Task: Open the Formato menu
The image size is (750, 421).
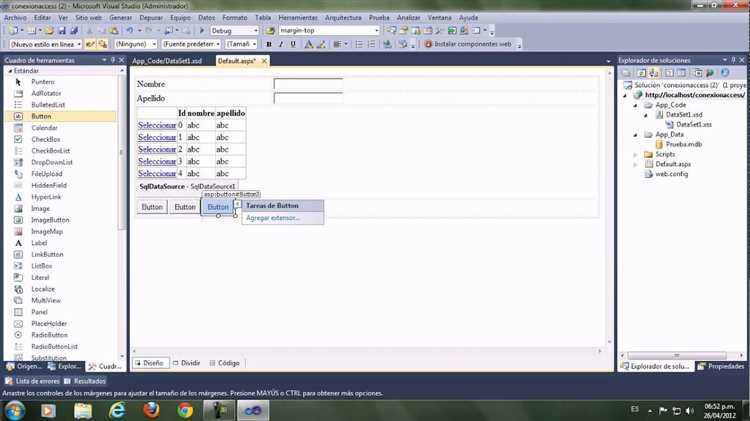Action: 235,18
